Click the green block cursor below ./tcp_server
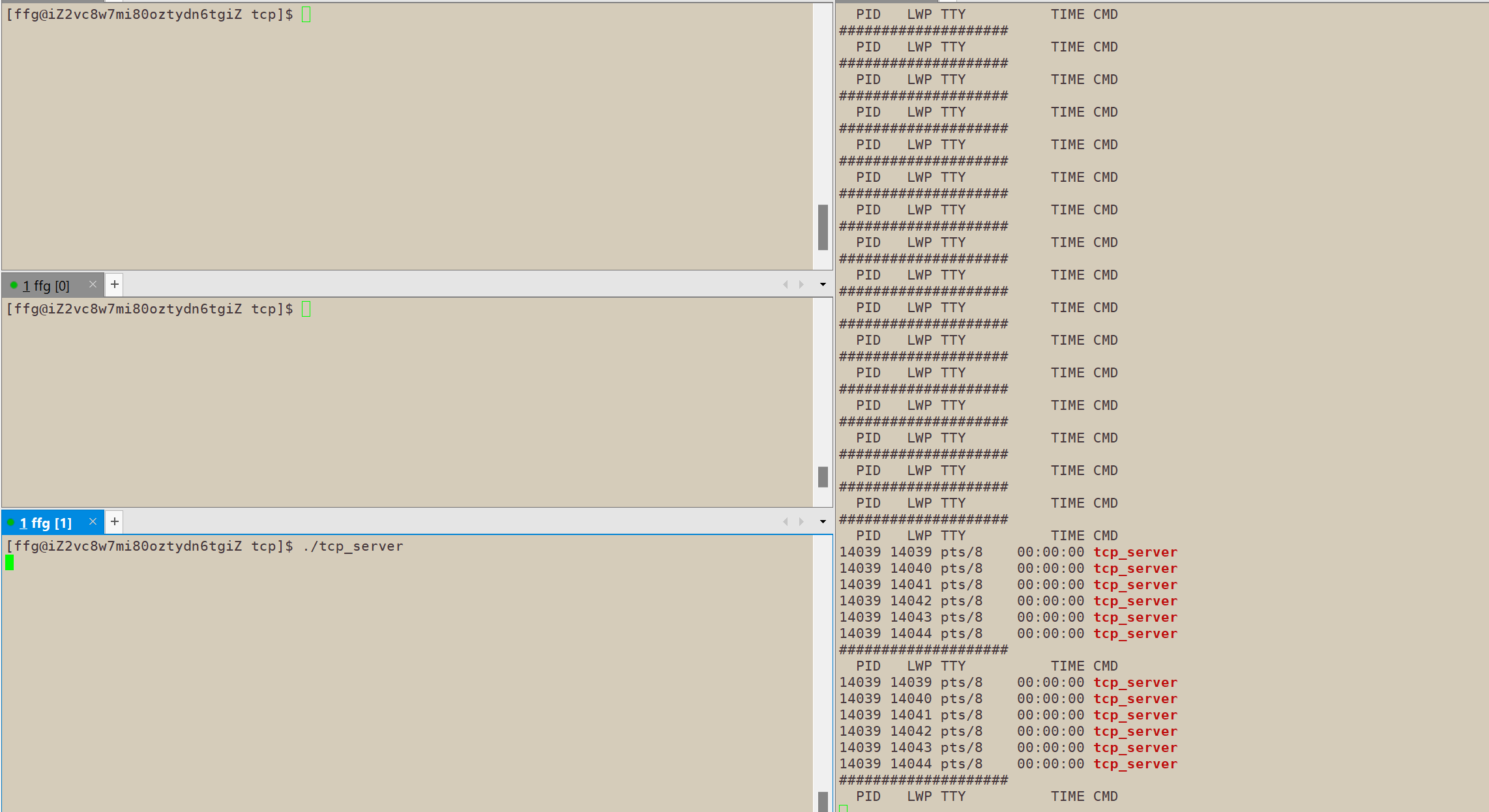Image resolution: width=1489 pixels, height=812 pixels. [9, 562]
